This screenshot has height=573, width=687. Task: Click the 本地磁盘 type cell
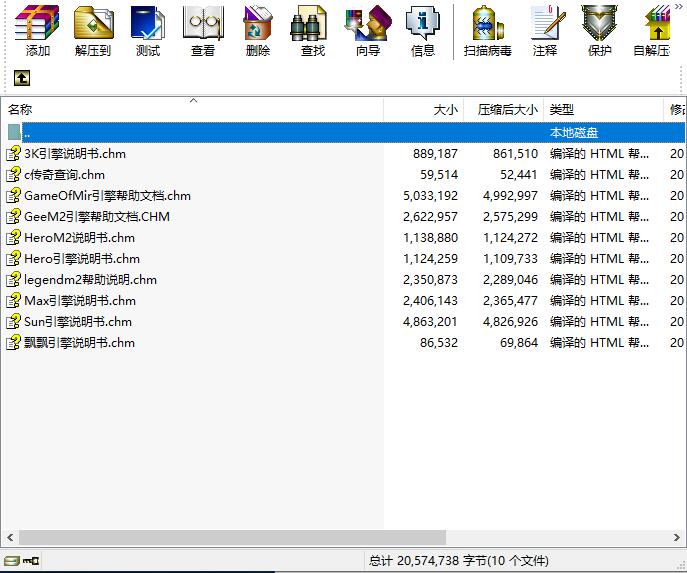[x=574, y=132]
